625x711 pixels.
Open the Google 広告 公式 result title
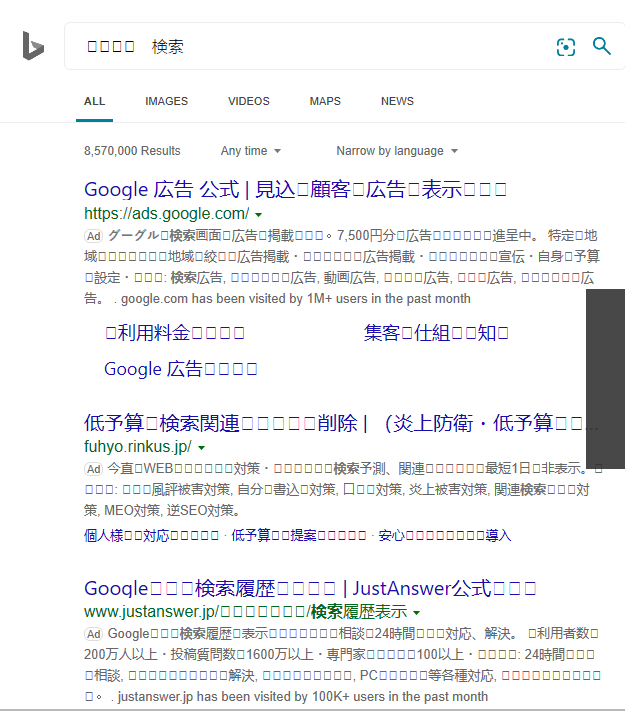point(295,189)
